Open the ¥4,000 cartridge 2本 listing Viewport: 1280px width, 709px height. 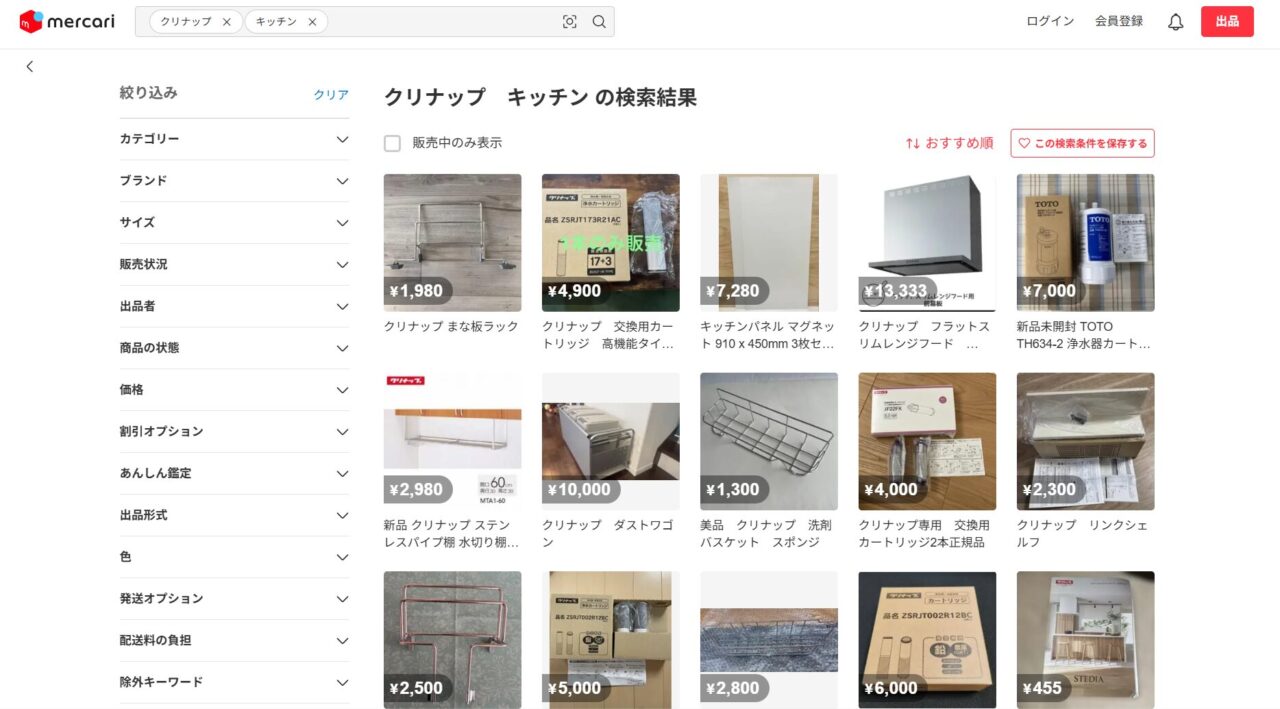[x=927, y=442]
